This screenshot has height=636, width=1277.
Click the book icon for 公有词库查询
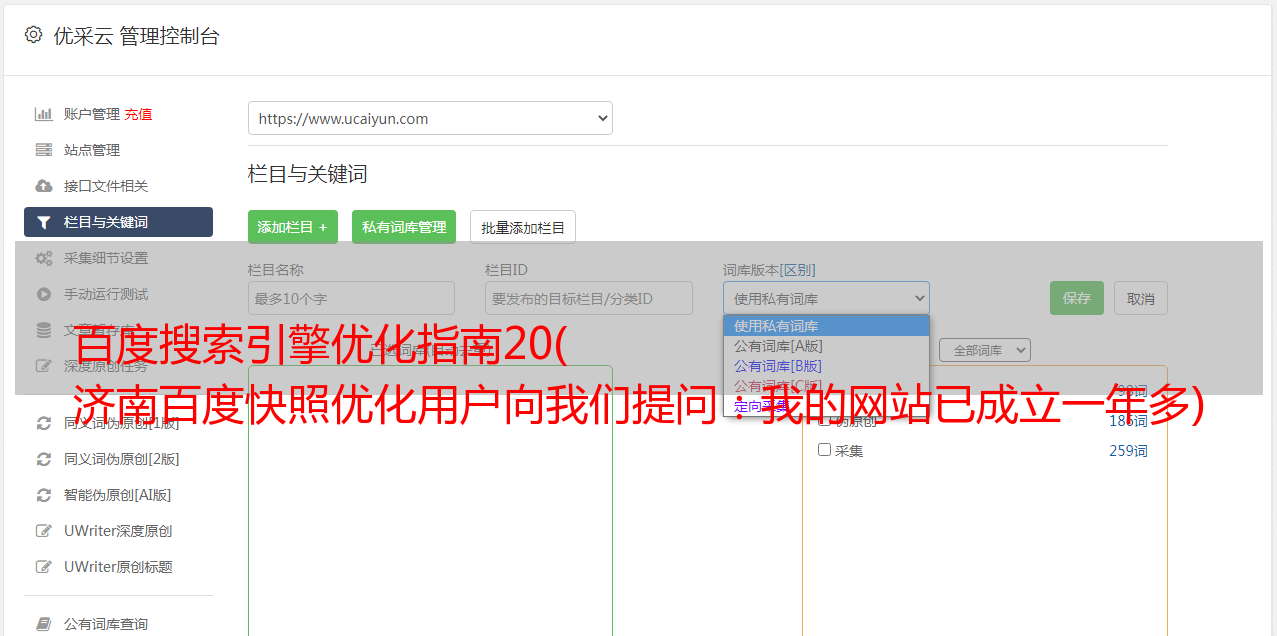[43, 624]
